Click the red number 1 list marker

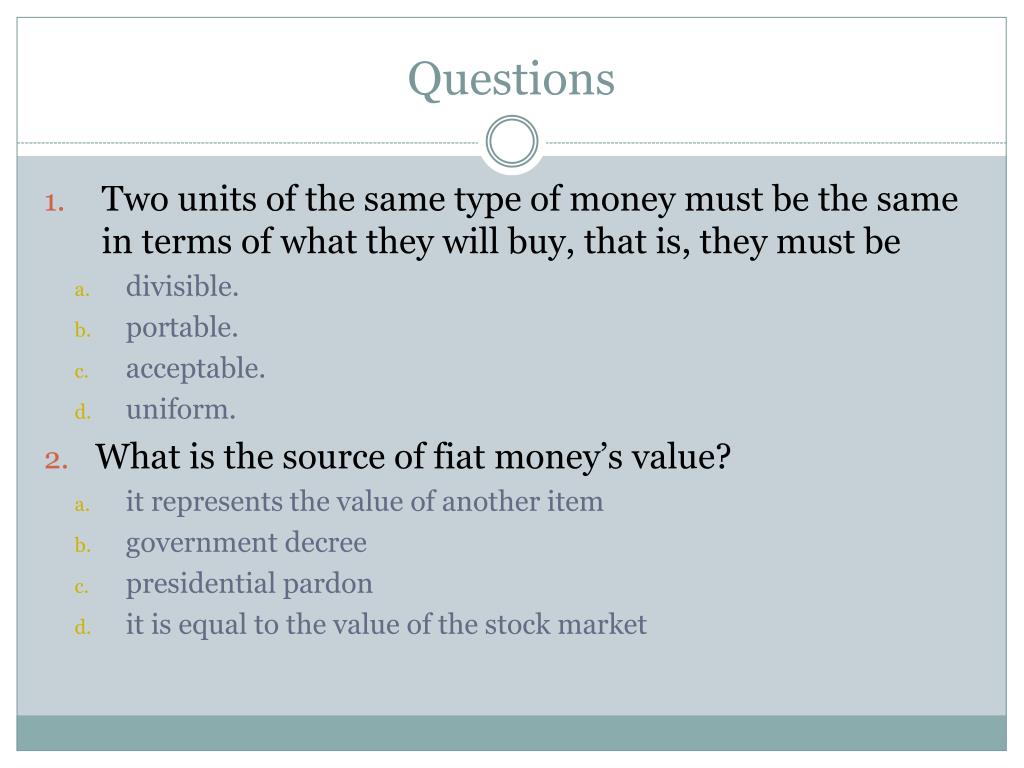coord(54,202)
